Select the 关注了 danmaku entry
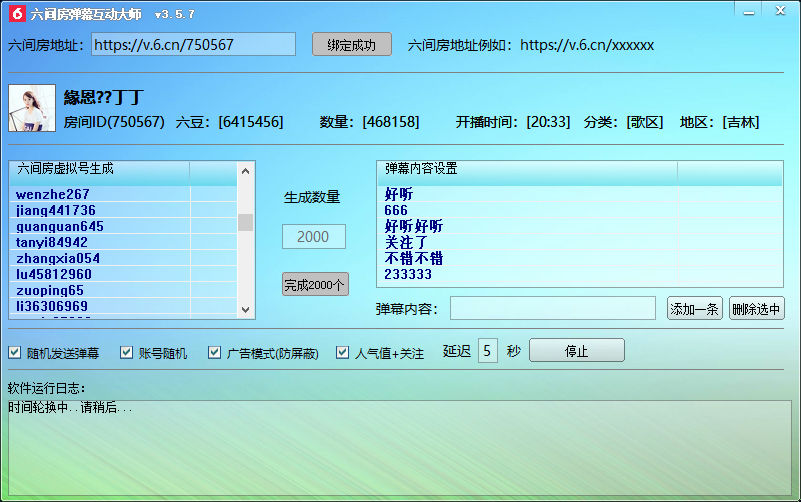Screen dimensions: 801x502 580,242
